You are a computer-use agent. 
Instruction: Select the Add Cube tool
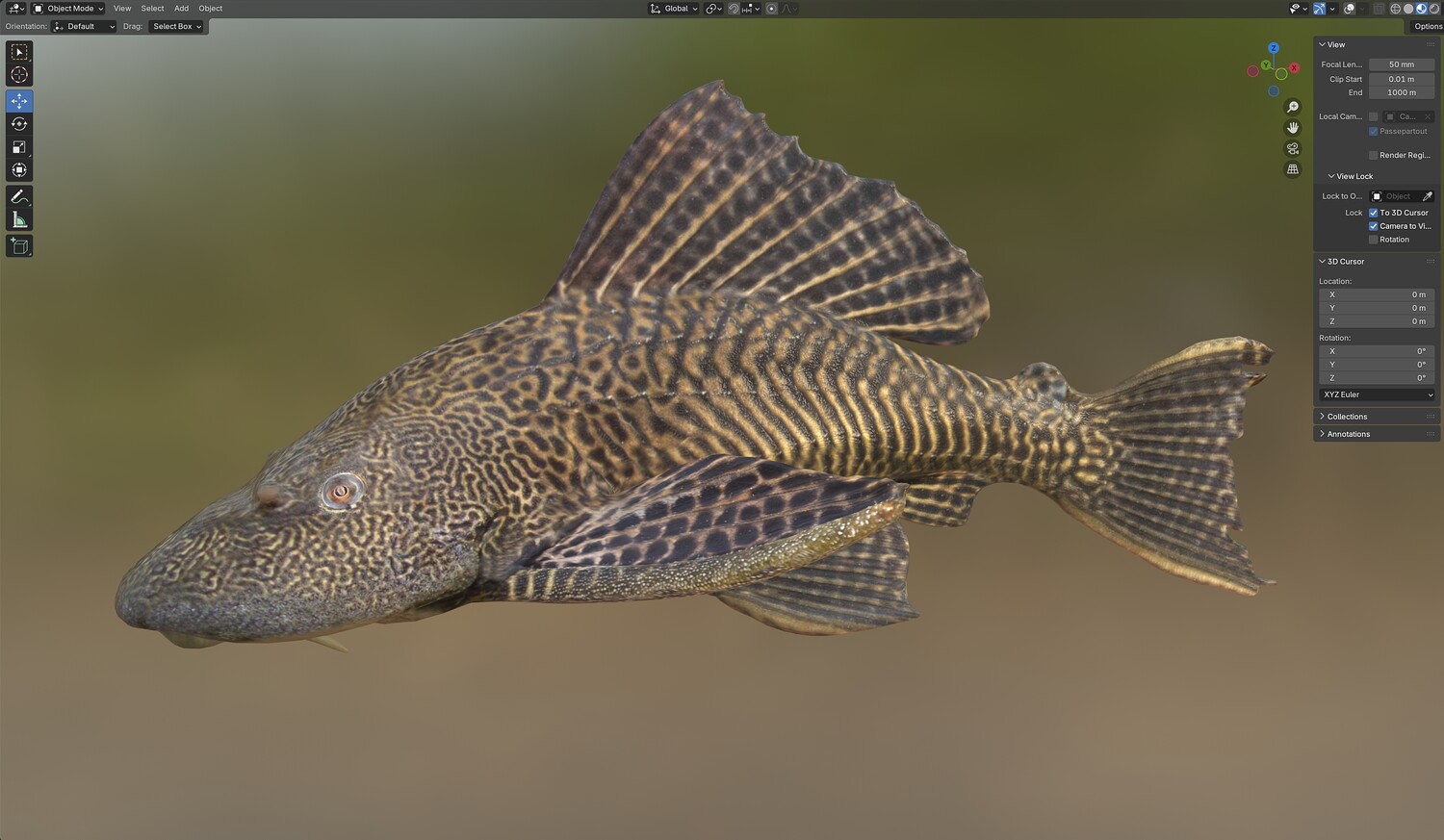click(19, 246)
